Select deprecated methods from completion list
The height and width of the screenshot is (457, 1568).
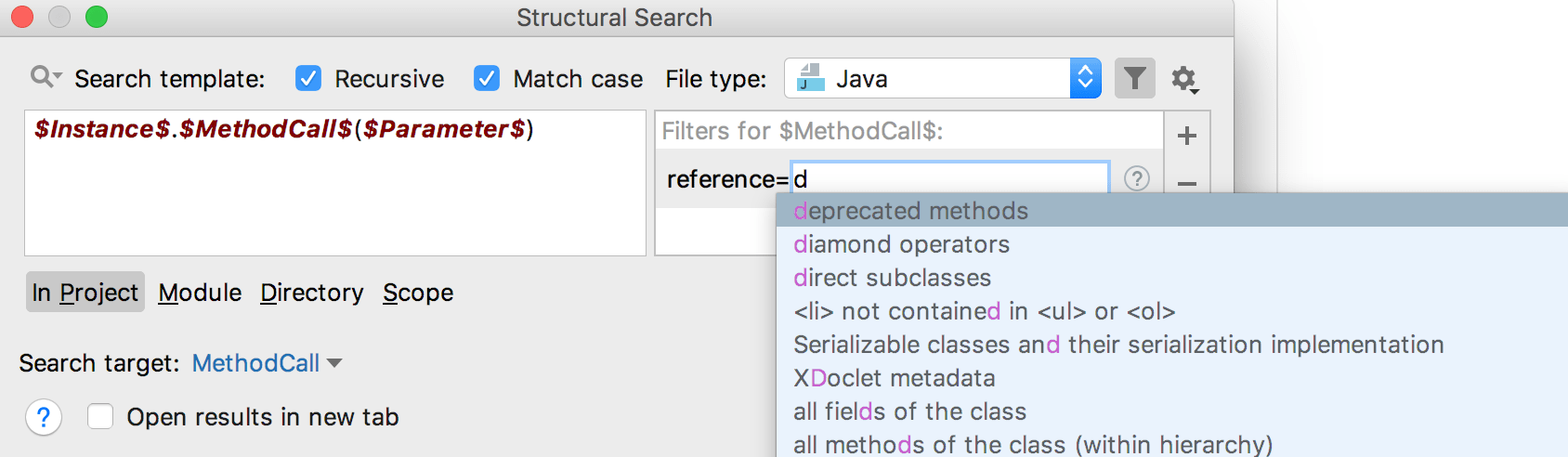(x=910, y=211)
